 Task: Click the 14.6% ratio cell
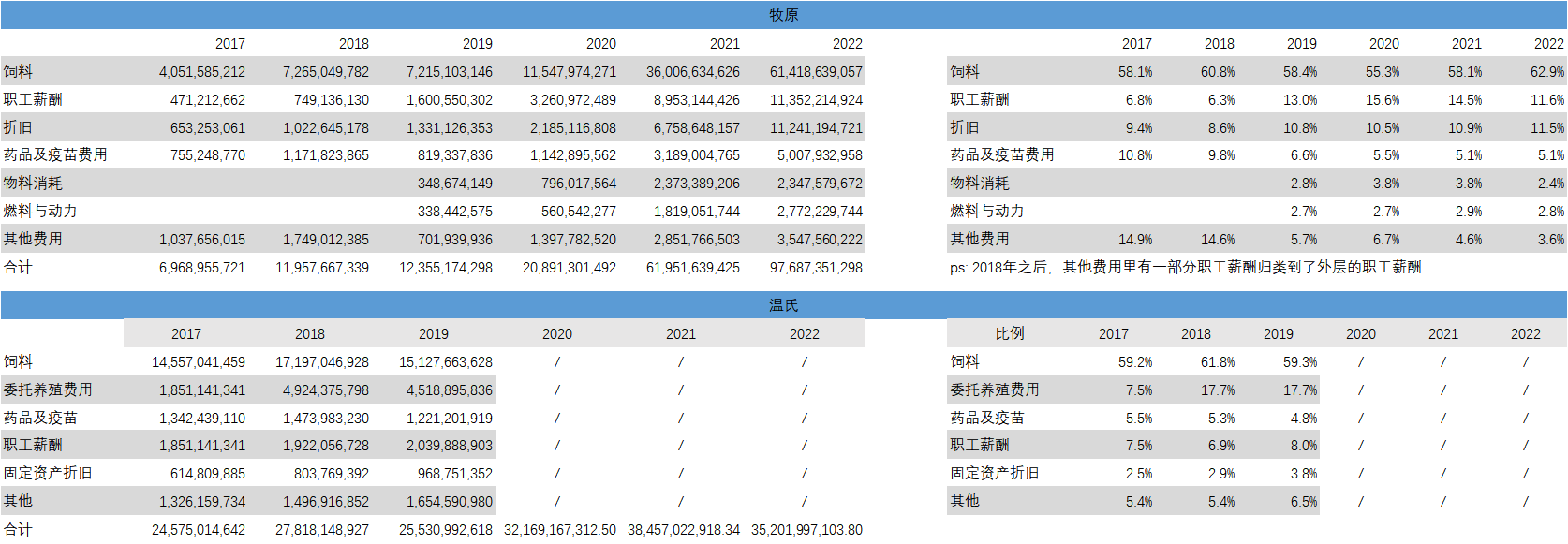coord(1218,240)
